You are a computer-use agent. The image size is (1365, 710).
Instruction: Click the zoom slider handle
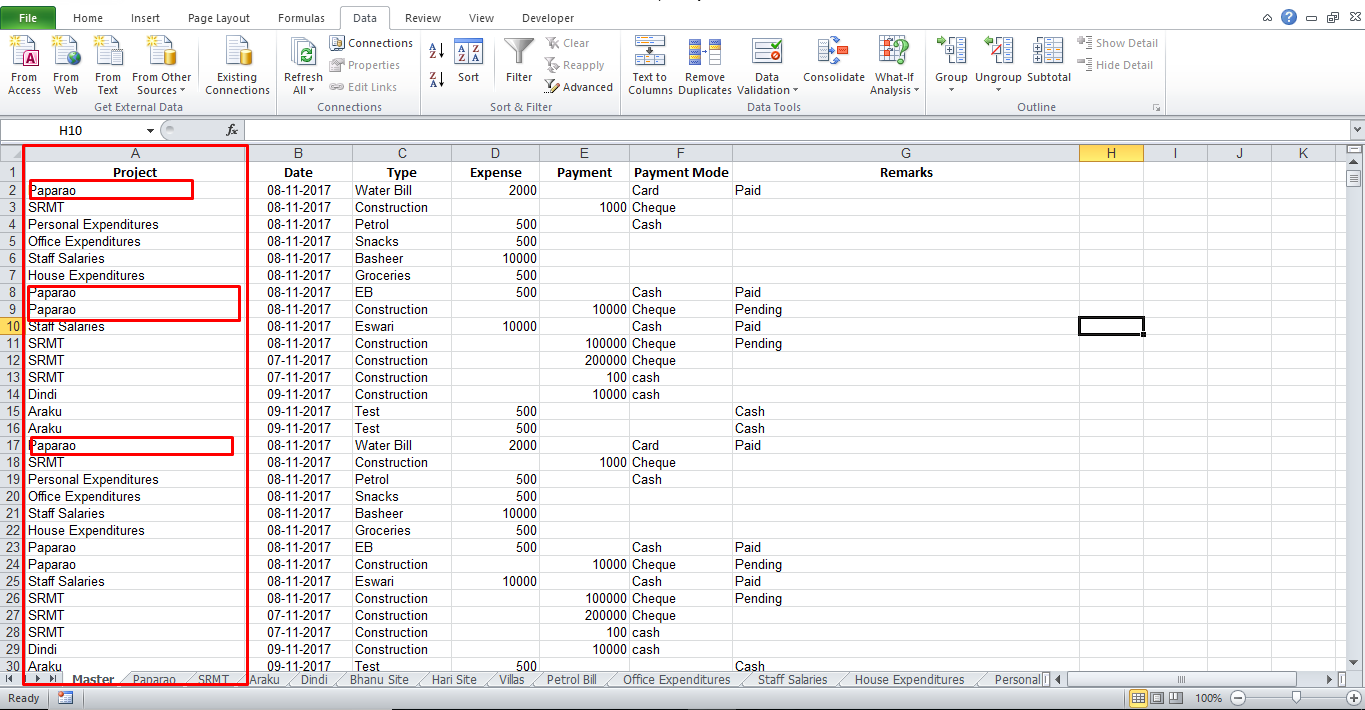click(1296, 698)
